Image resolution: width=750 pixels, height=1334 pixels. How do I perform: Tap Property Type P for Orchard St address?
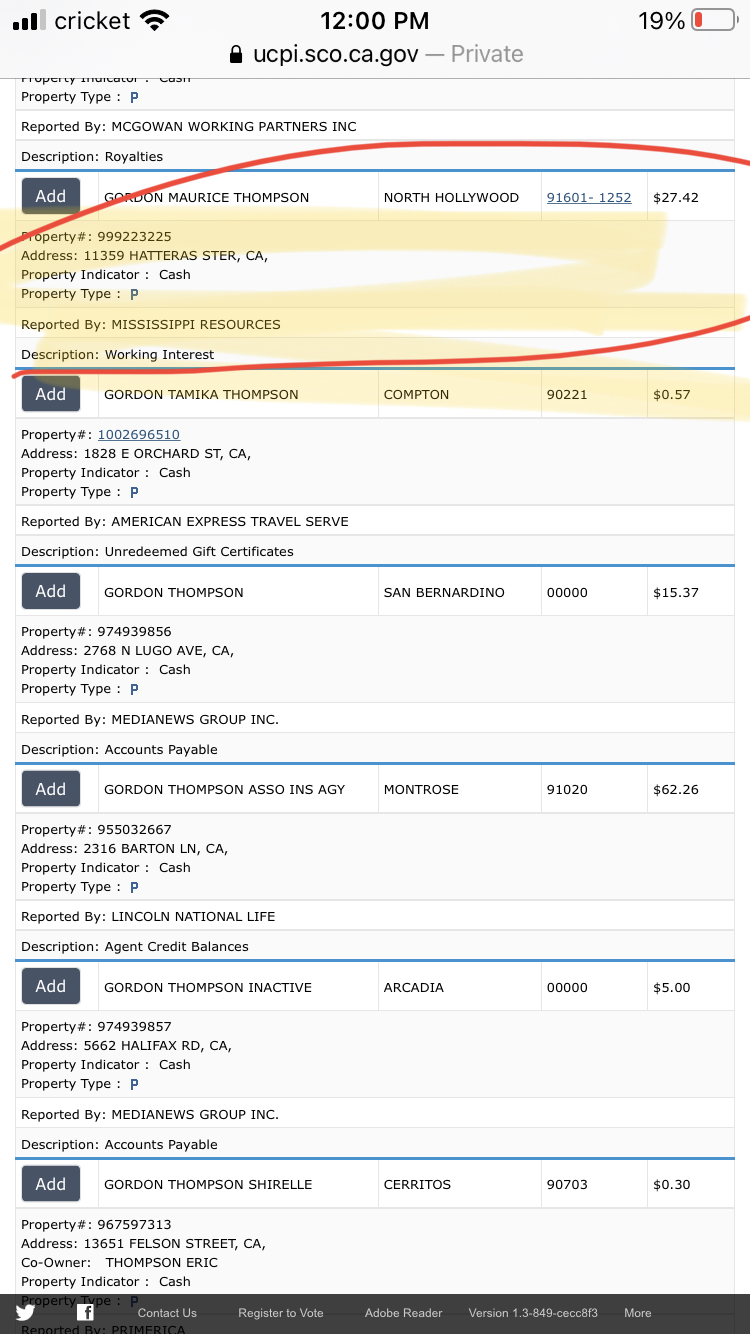point(134,492)
